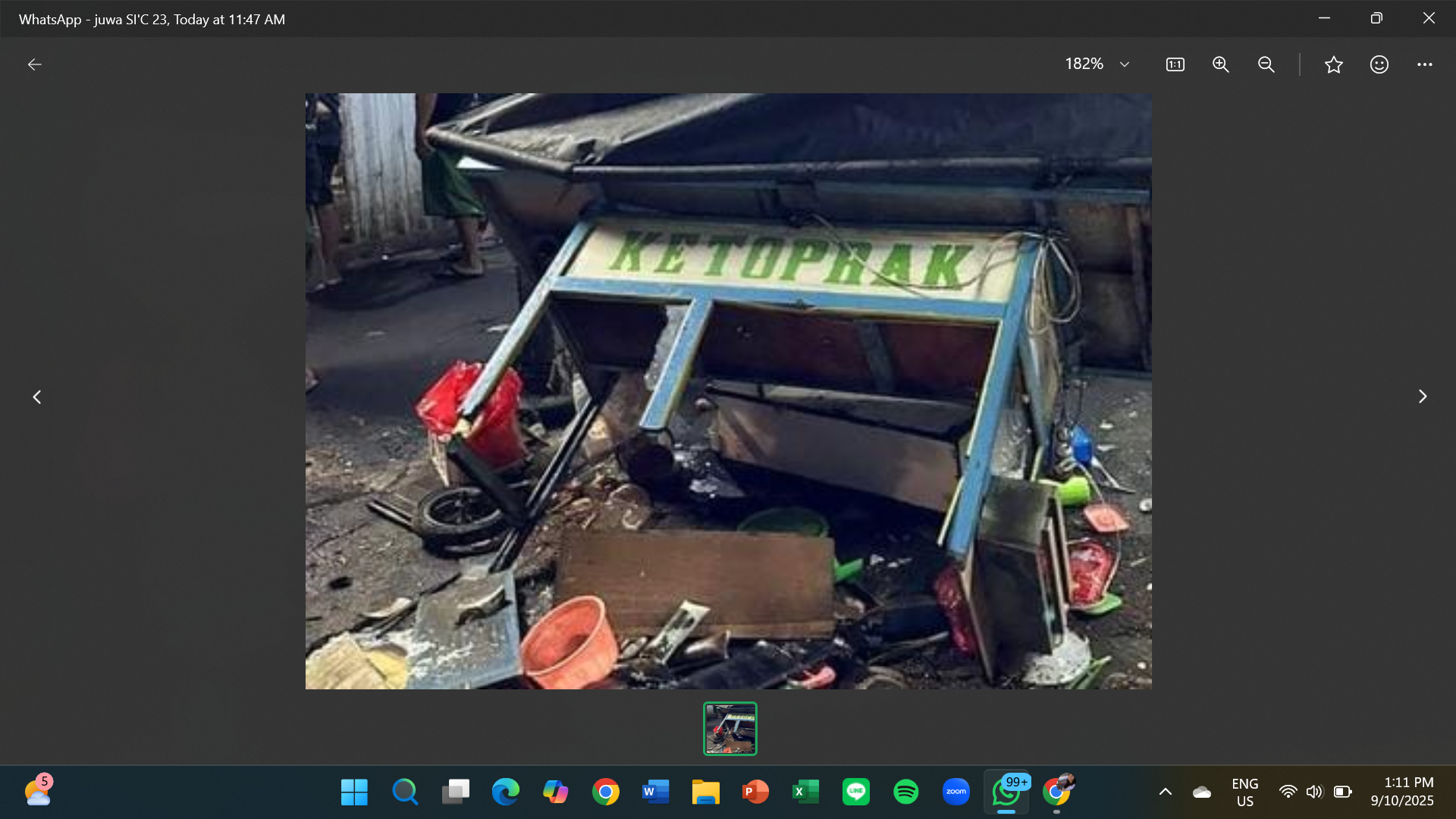
Task: Switch to WhatsApp in the taskbar
Action: (x=1006, y=792)
